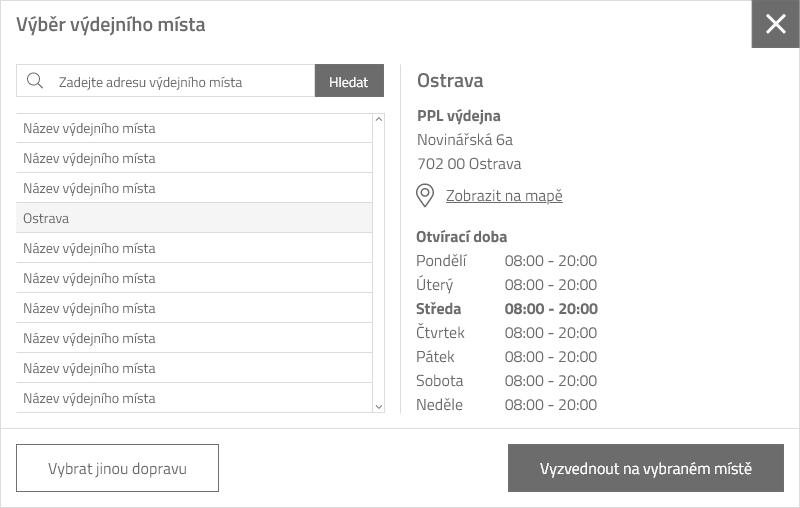Open the Zobrazit na mapě link
Screen dimensions: 800x508
click(x=504, y=196)
